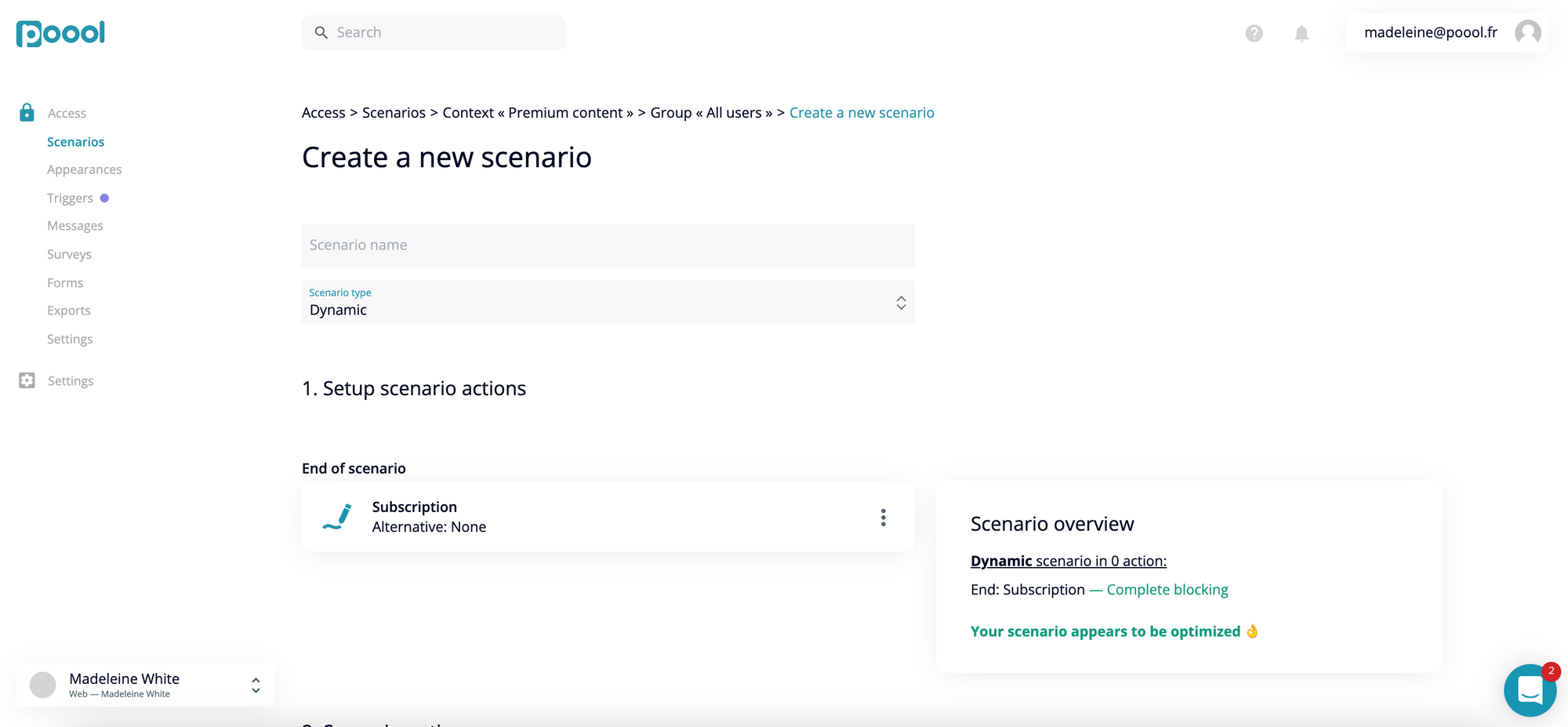
Task: Open the notifications bell icon
Action: tap(1301, 33)
